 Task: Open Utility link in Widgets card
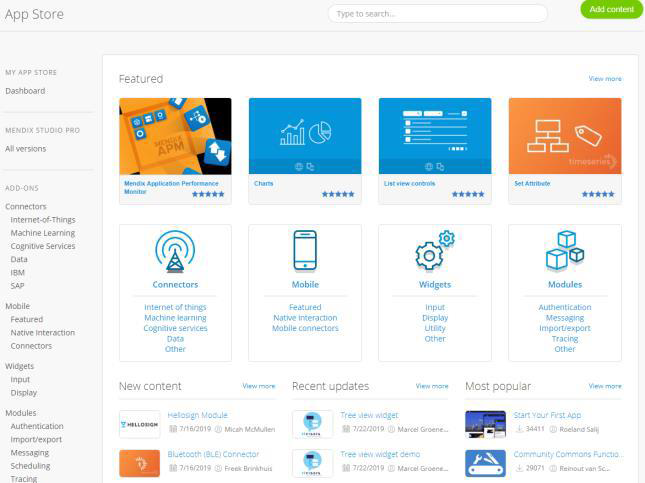435,328
